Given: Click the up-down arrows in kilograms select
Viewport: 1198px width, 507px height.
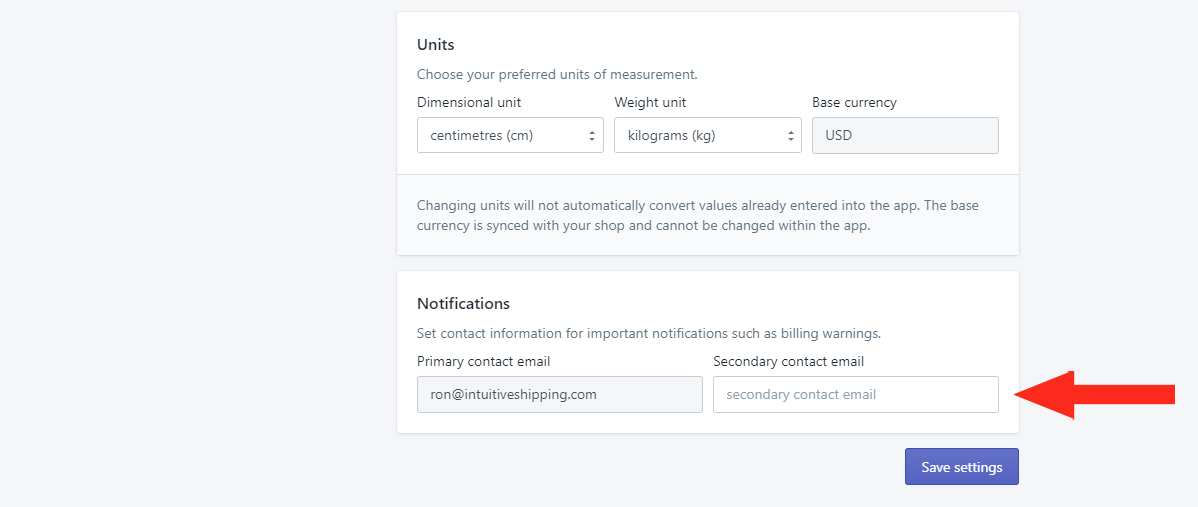Looking at the screenshot, I should [x=789, y=136].
